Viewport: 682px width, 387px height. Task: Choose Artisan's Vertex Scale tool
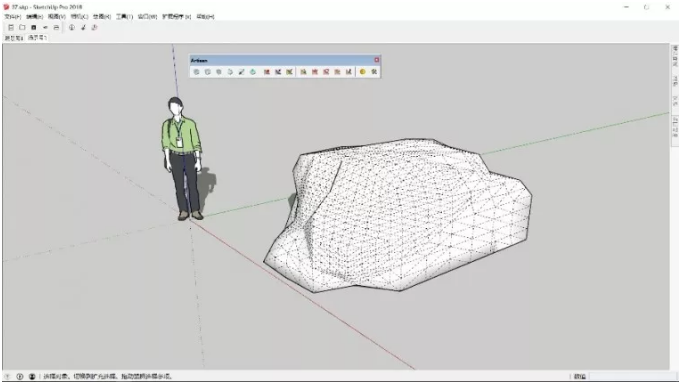(337, 72)
